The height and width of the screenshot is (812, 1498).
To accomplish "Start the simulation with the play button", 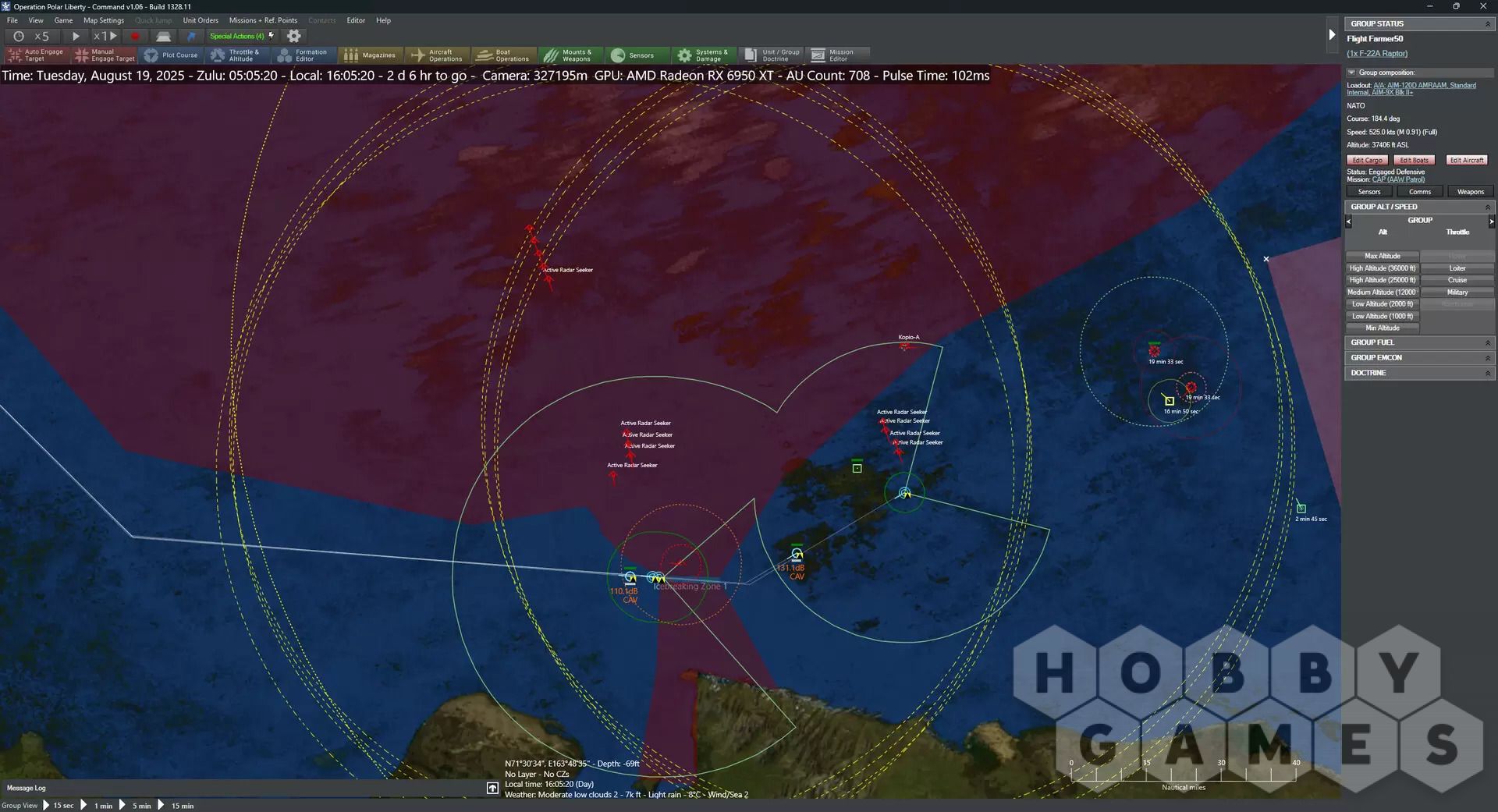I will click(76, 36).
